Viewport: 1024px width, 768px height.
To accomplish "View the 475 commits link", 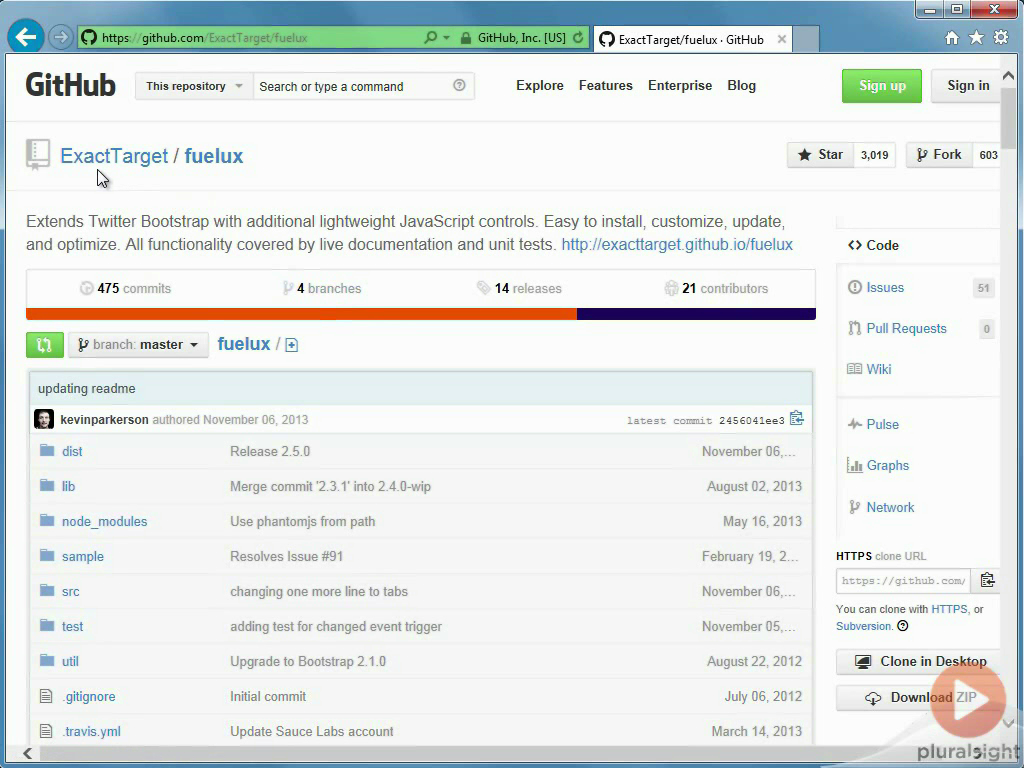I will coord(125,289).
